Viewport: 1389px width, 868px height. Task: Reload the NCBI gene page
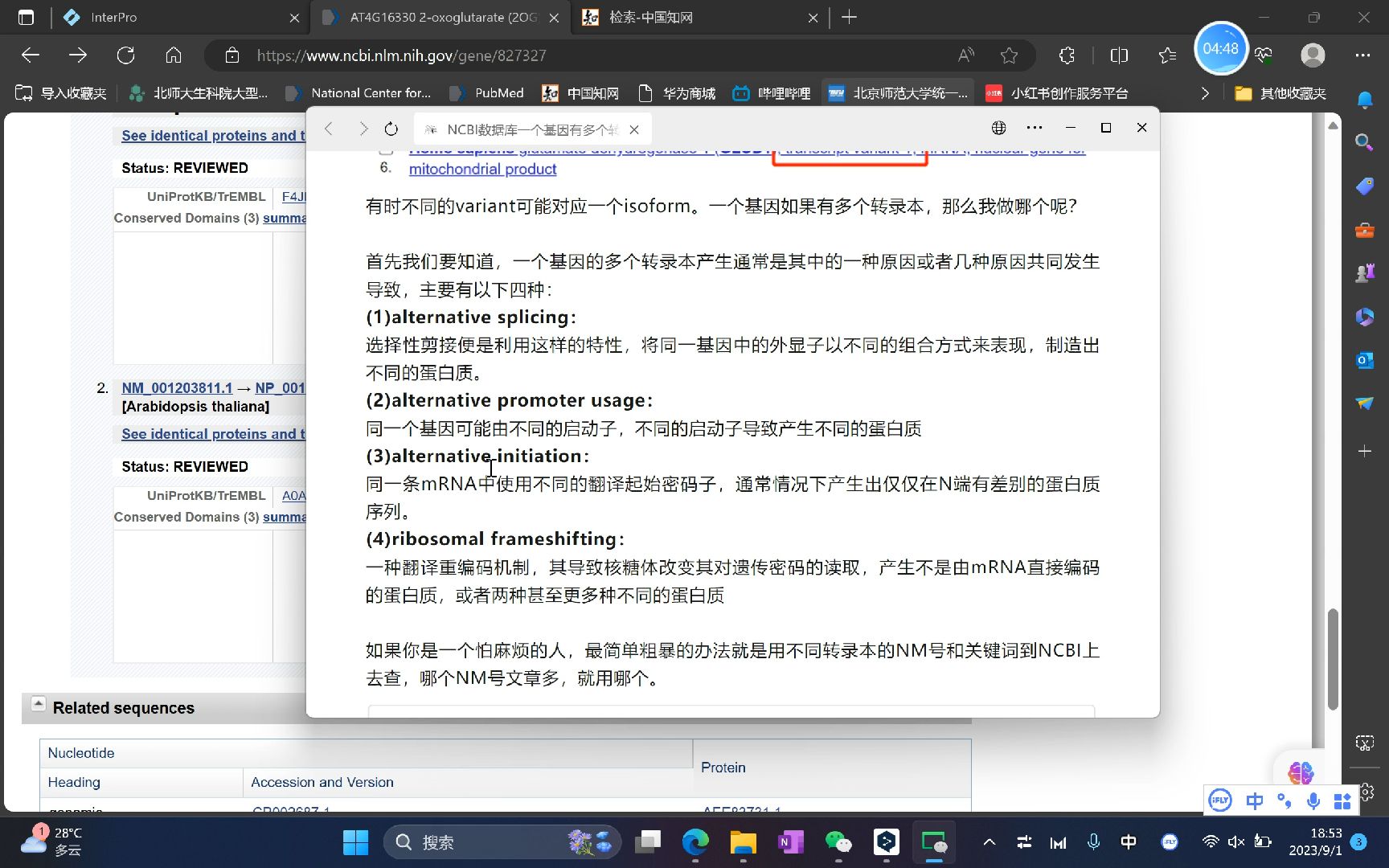(x=125, y=55)
